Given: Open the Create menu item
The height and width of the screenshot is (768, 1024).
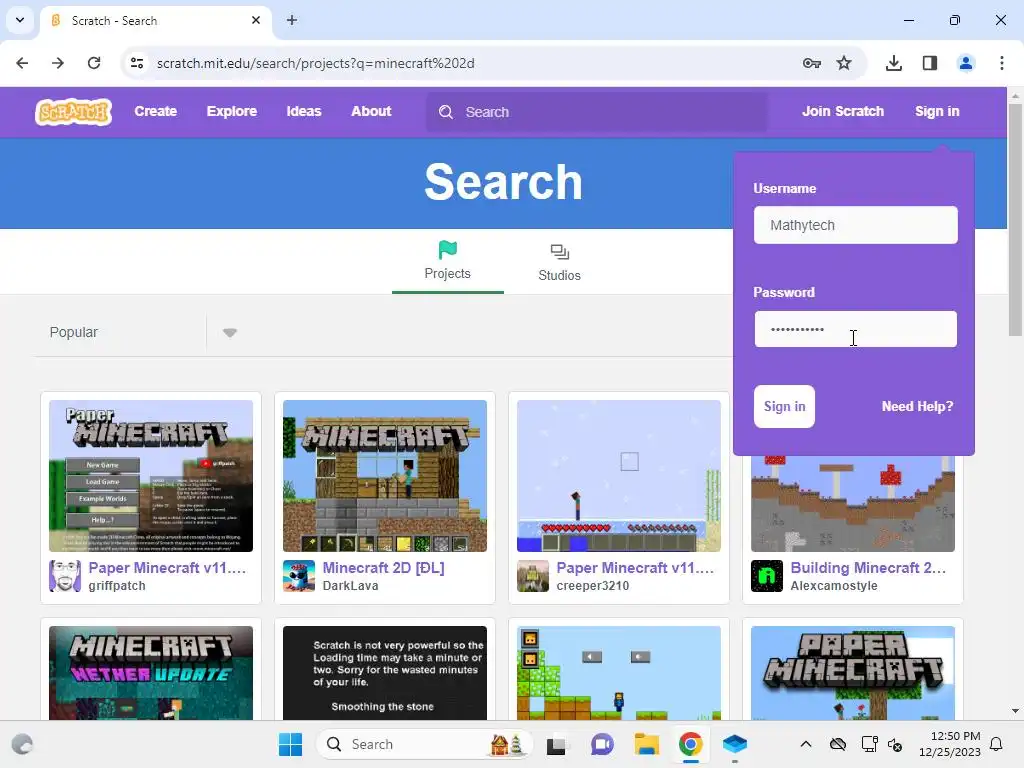Looking at the screenshot, I should (x=155, y=112).
